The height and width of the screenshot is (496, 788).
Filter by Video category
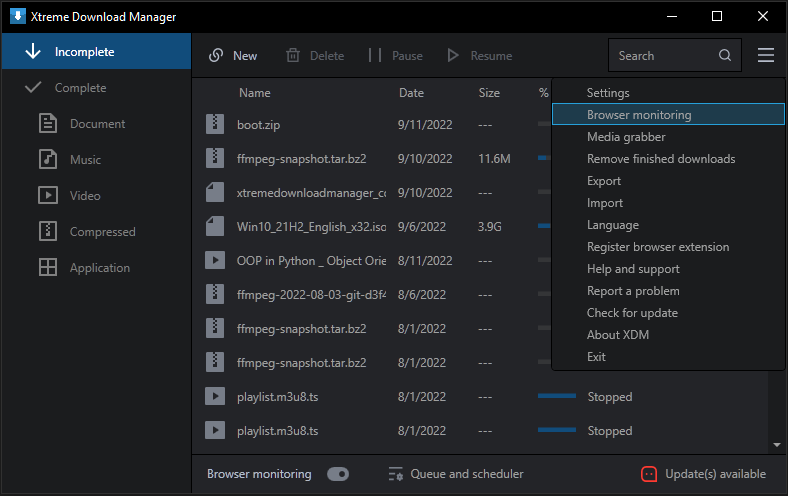[96, 195]
